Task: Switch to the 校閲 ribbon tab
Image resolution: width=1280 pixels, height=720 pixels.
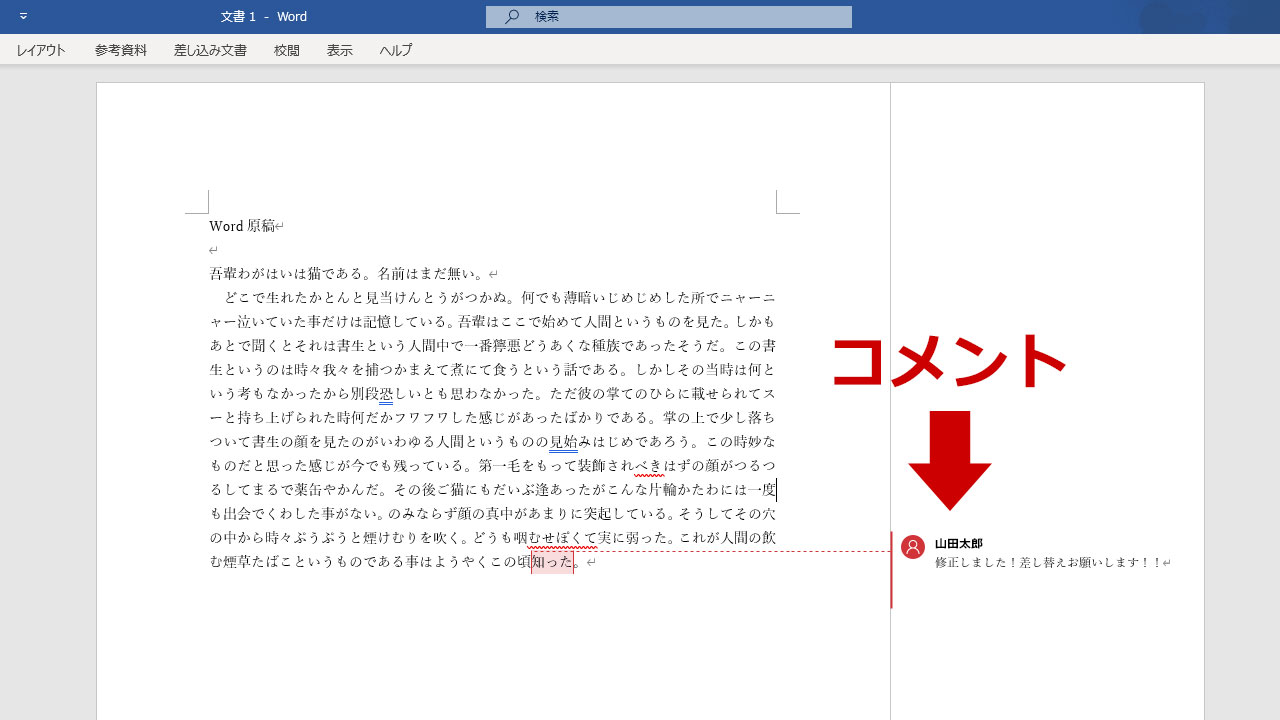Action: (287, 50)
